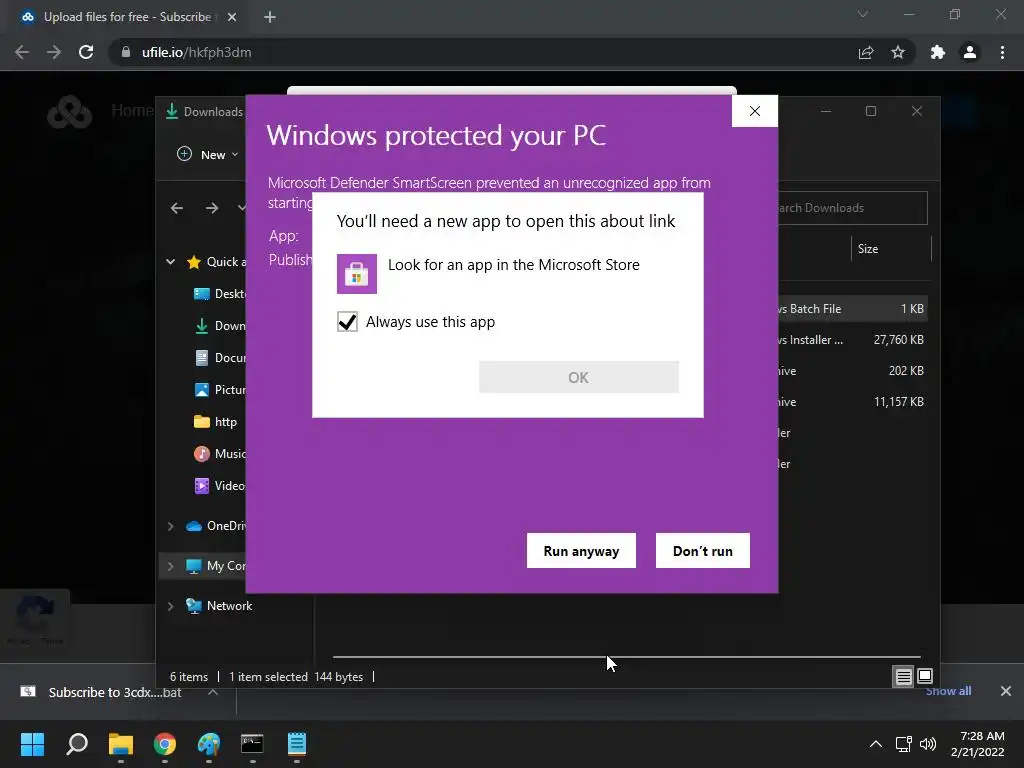Close the Chrome downloads bar
The height and width of the screenshot is (768, 1024).
(1006, 691)
